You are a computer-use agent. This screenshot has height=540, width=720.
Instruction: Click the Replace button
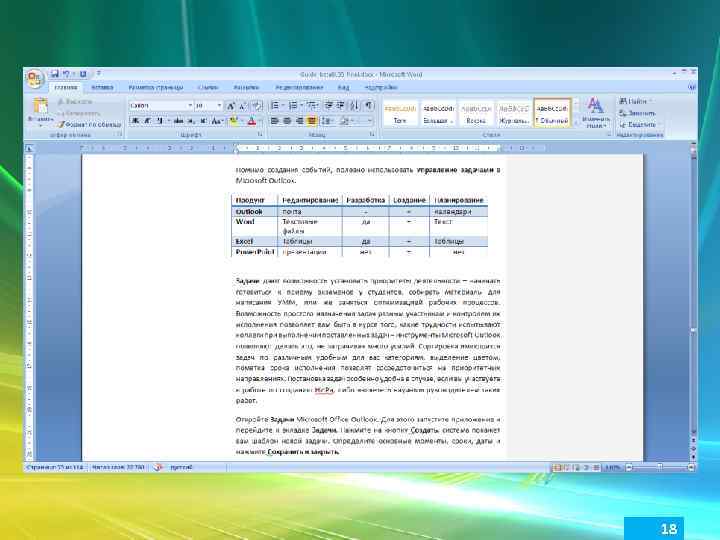(x=637, y=113)
